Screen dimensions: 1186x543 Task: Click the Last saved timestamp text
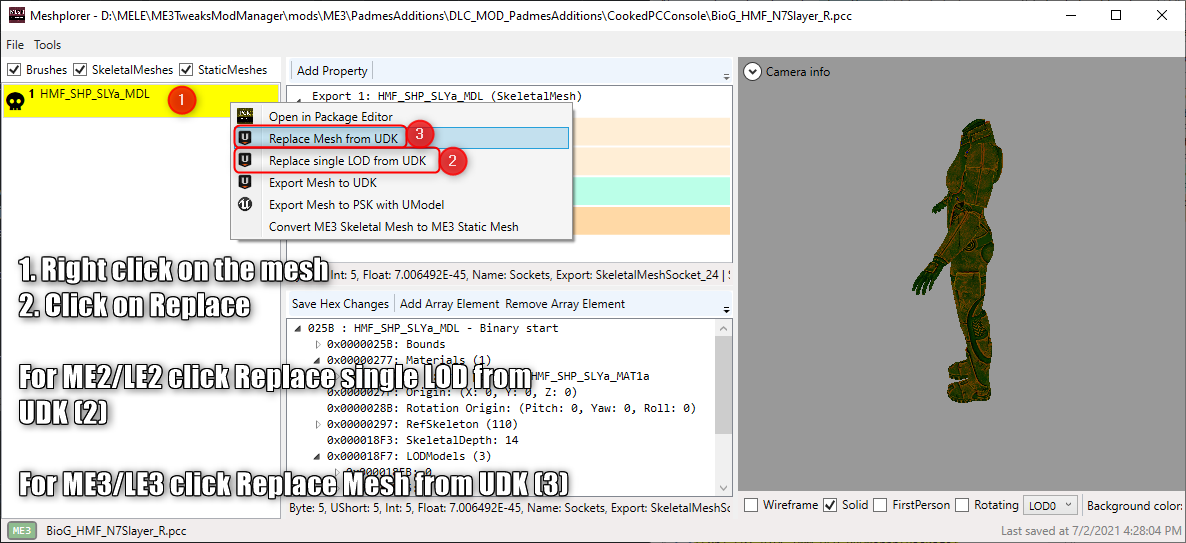[x=1090, y=530]
